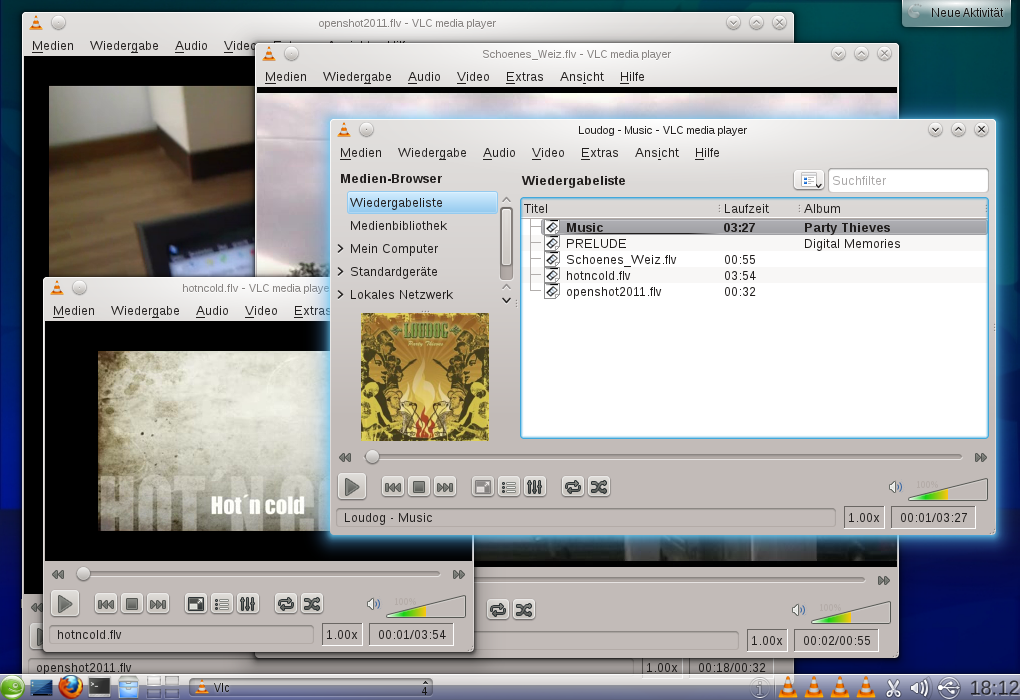The image size is (1020, 700).
Task: Click Vlc task group in taskbar
Action: pyautogui.click(x=310, y=688)
